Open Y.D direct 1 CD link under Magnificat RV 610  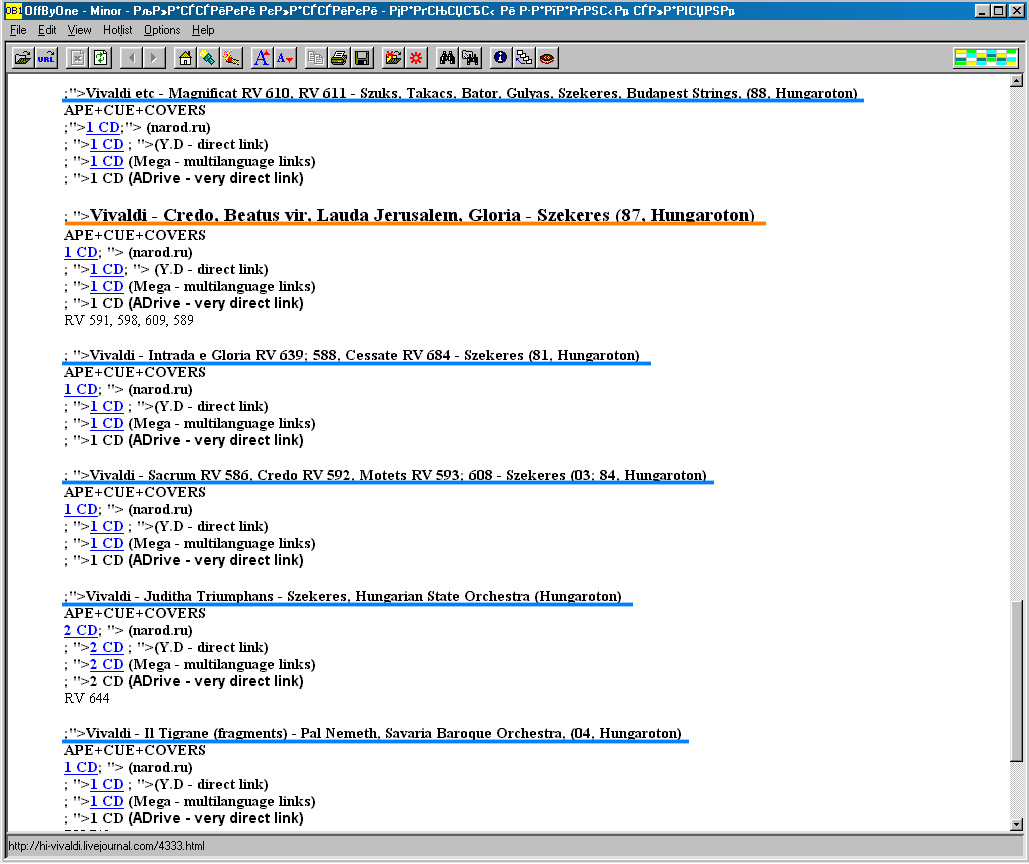tap(107, 144)
